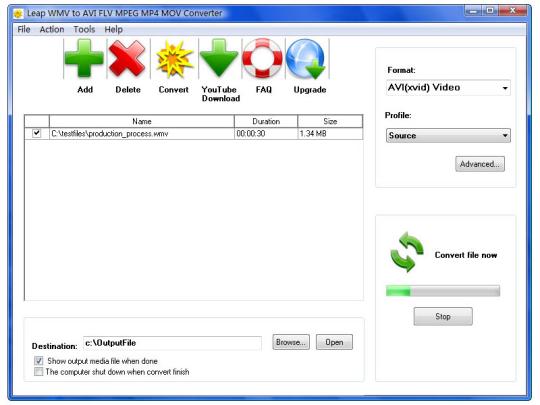This screenshot has width=540, height=405.
Task: Click the green Convert file now arrows icon
Action: pyautogui.click(x=407, y=252)
